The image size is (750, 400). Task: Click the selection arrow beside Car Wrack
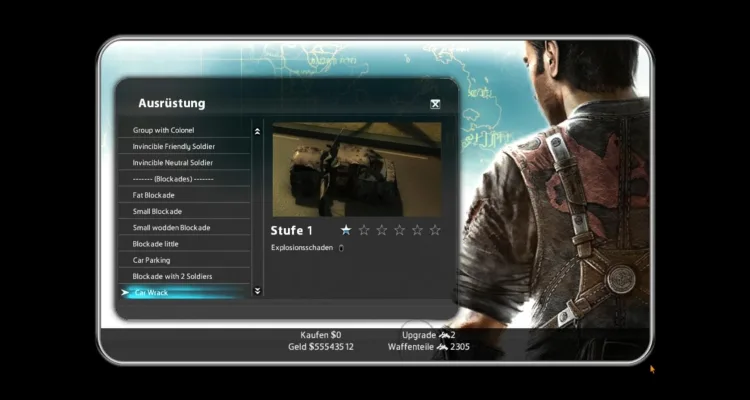pyautogui.click(x=125, y=292)
